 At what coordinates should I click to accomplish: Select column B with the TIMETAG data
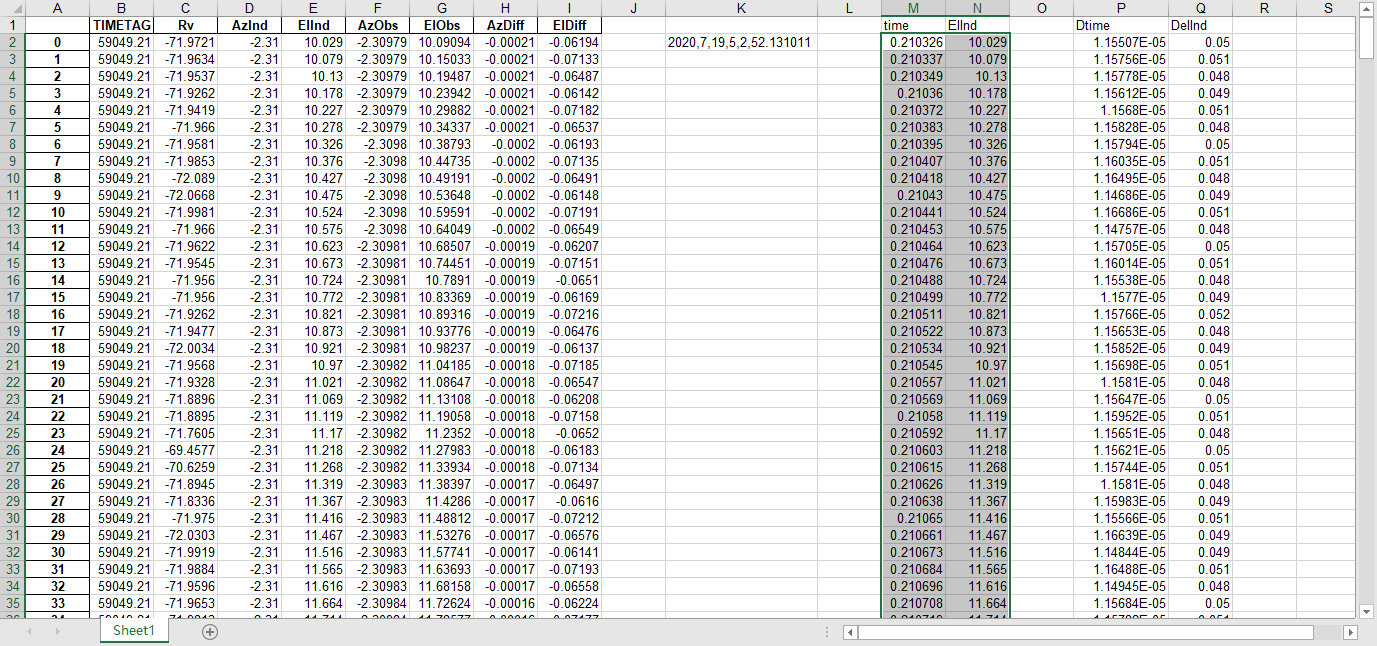[122, 8]
